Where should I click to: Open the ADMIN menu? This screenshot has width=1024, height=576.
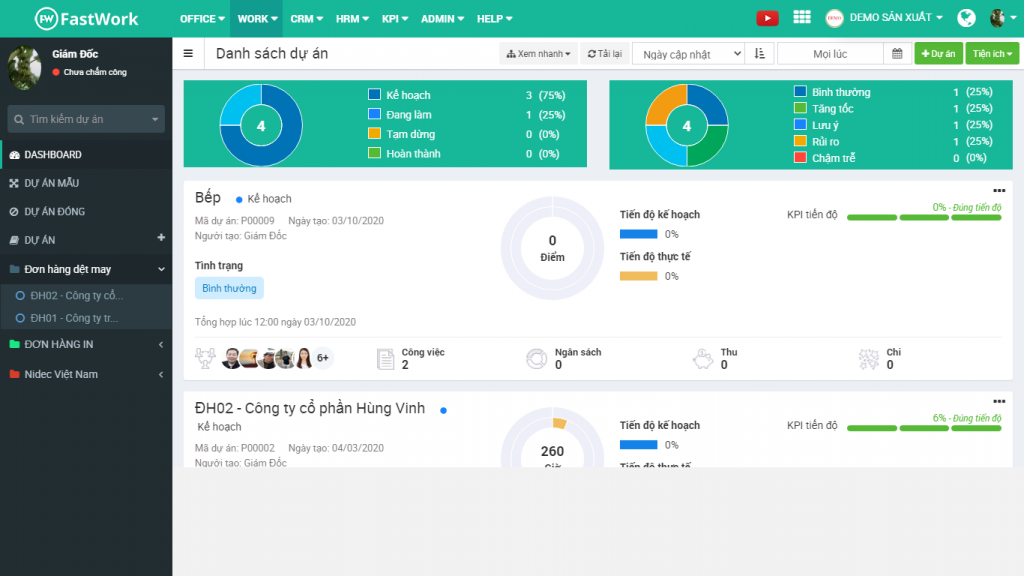pos(442,19)
